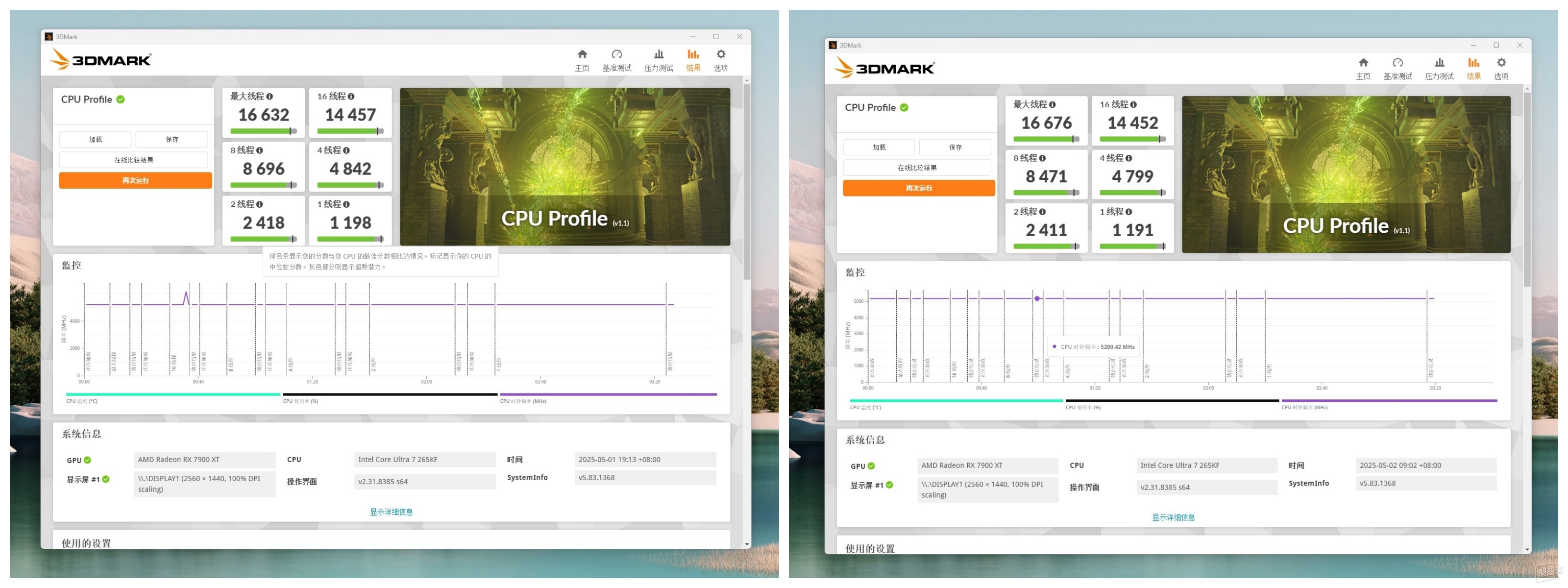
Task: Click info icon beside 1 线程 score 1 198
Action: click(x=346, y=204)
